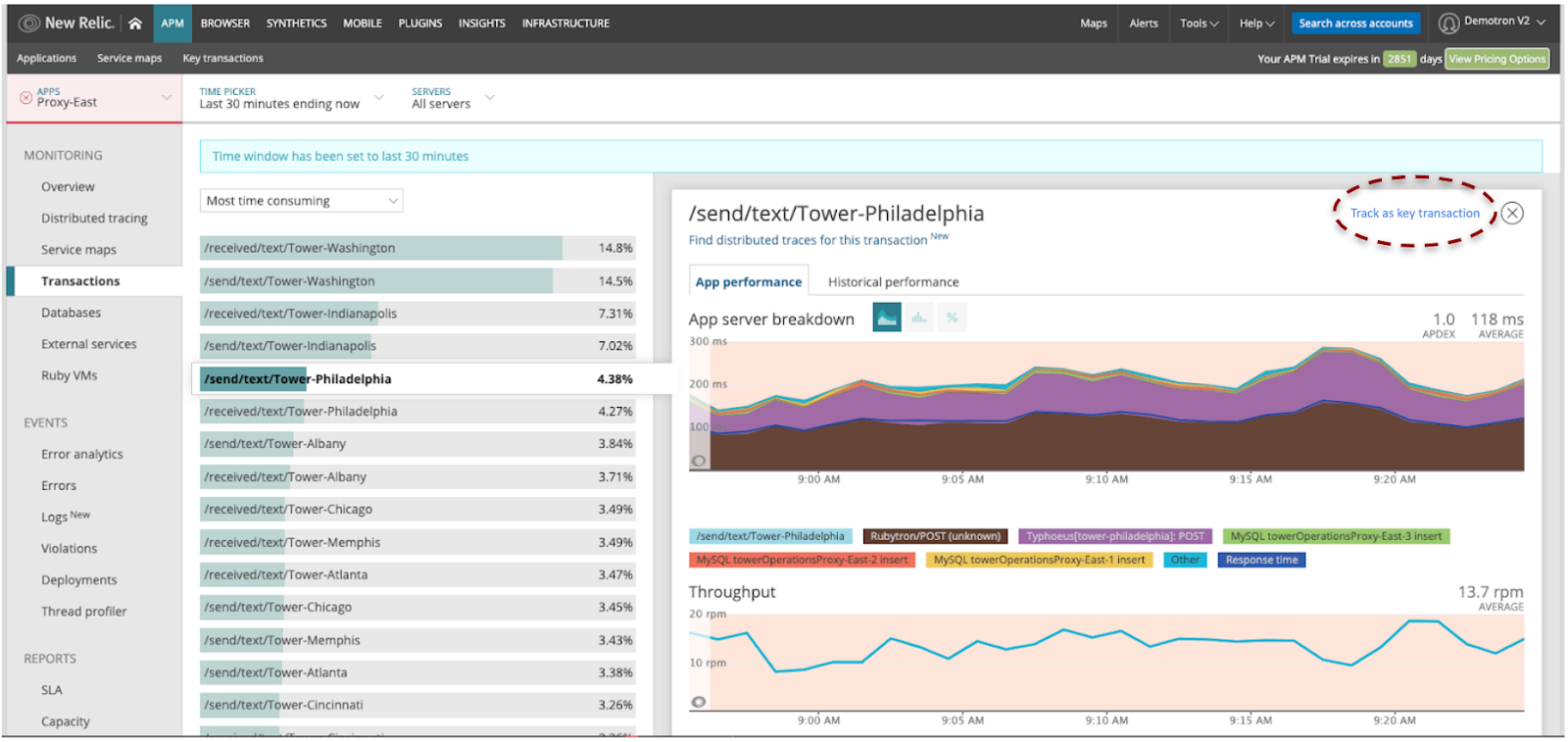This screenshot has height=742, width=1568.
Task: Expand the Proxy-East apps dropdown
Action: click(95, 97)
